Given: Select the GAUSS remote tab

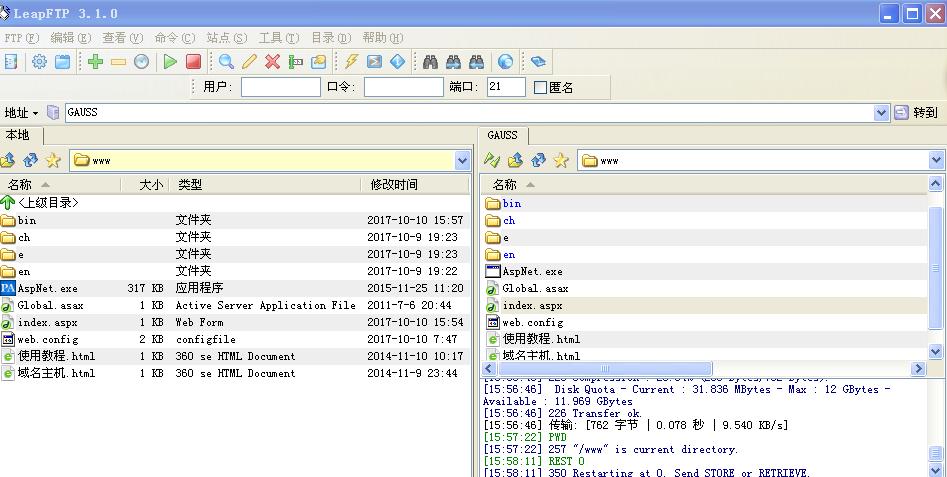Looking at the screenshot, I should [x=502, y=135].
